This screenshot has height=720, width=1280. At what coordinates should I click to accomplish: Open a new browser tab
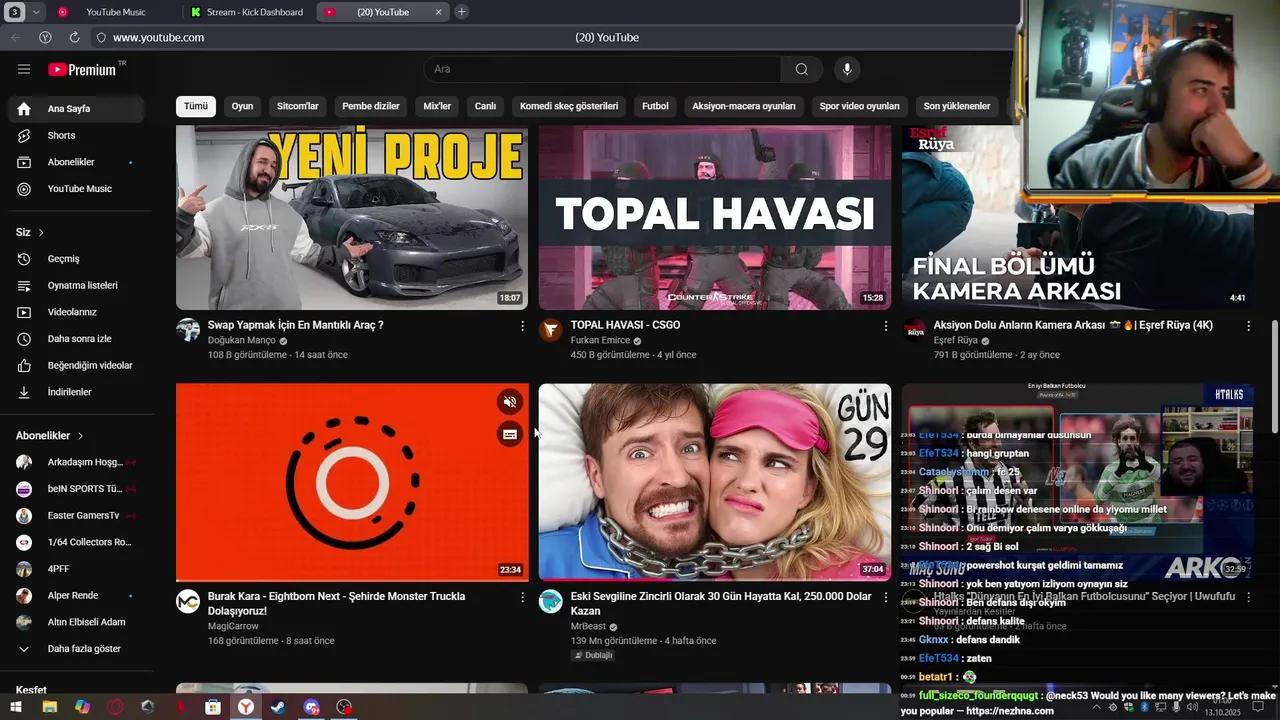pos(461,12)
